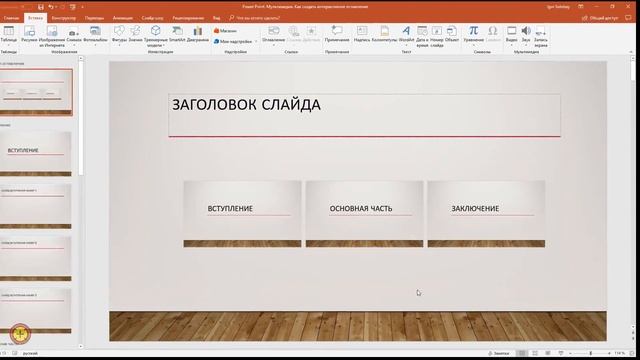The width and height of the screenshot is (640, 360).
Task: Open the Анимация animations tab
Action: pyautogui.click(x=122, y=18)
